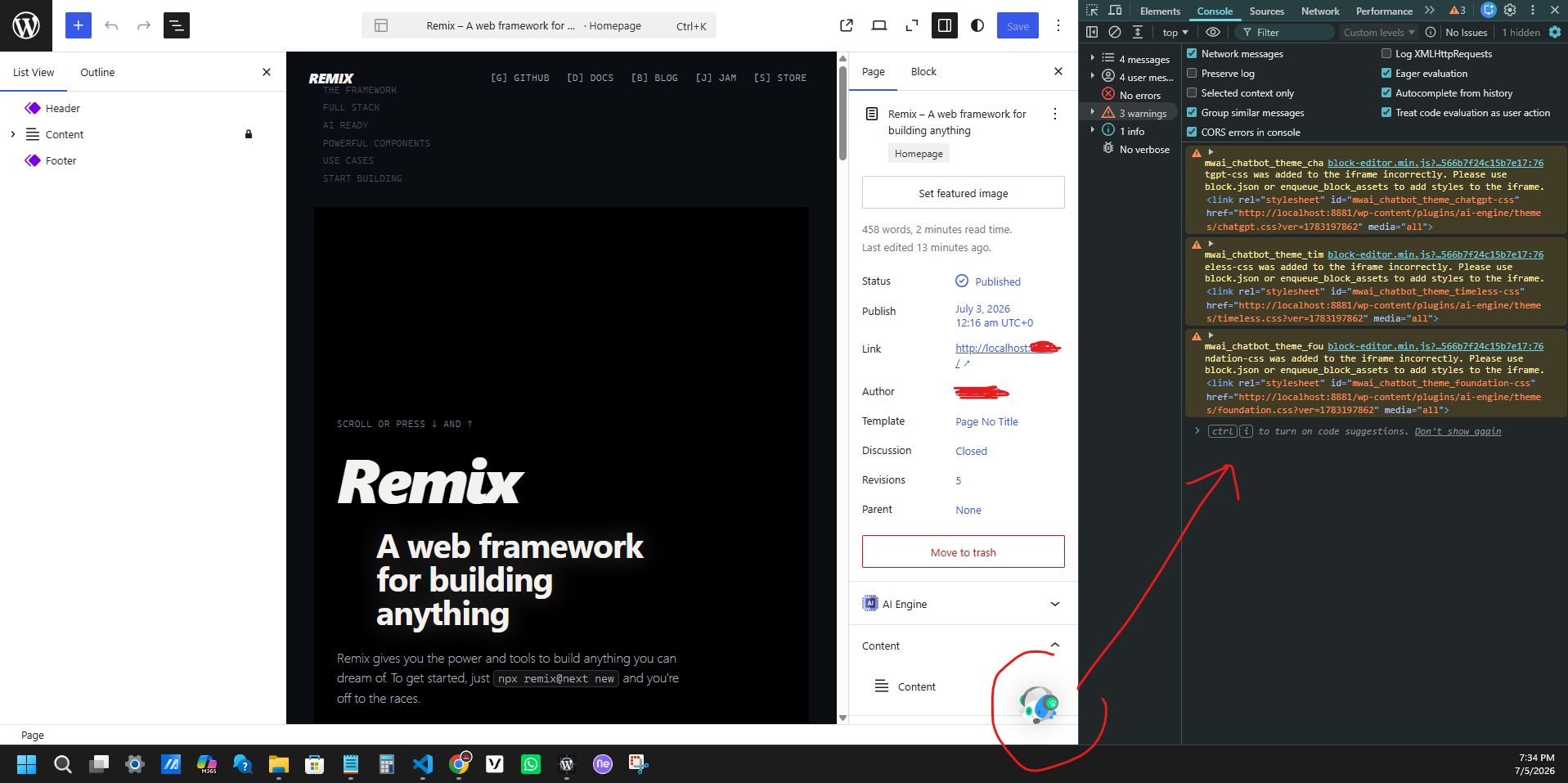
Task: Close the List View panel
Action: [267, 72]
